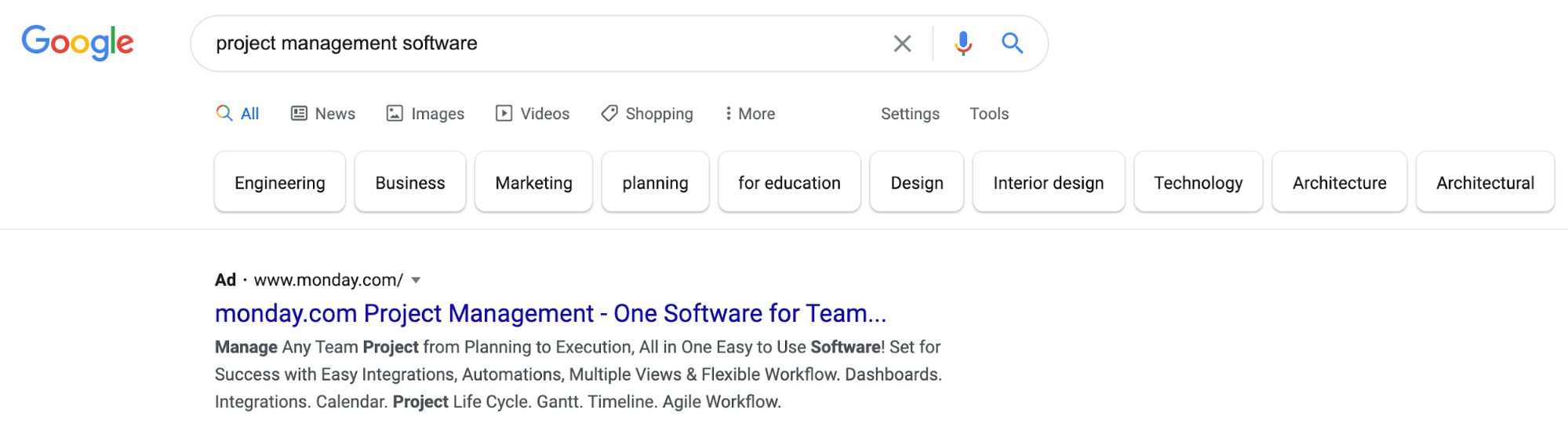Select the Design chip
This screenshot has height=445, width=1568.
[x=917, y=182]
